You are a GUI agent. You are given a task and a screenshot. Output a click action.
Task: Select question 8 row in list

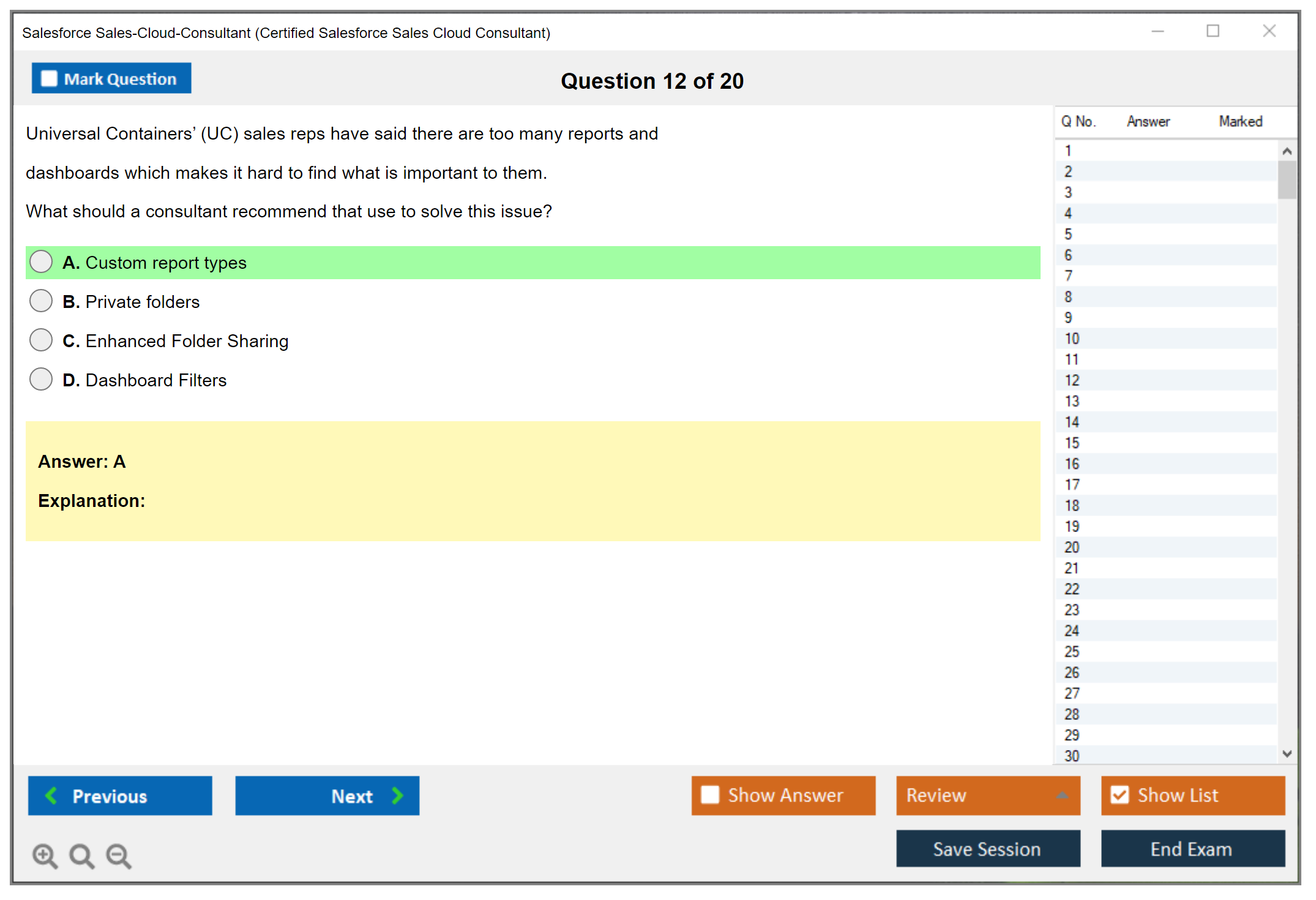[1069, 297]
